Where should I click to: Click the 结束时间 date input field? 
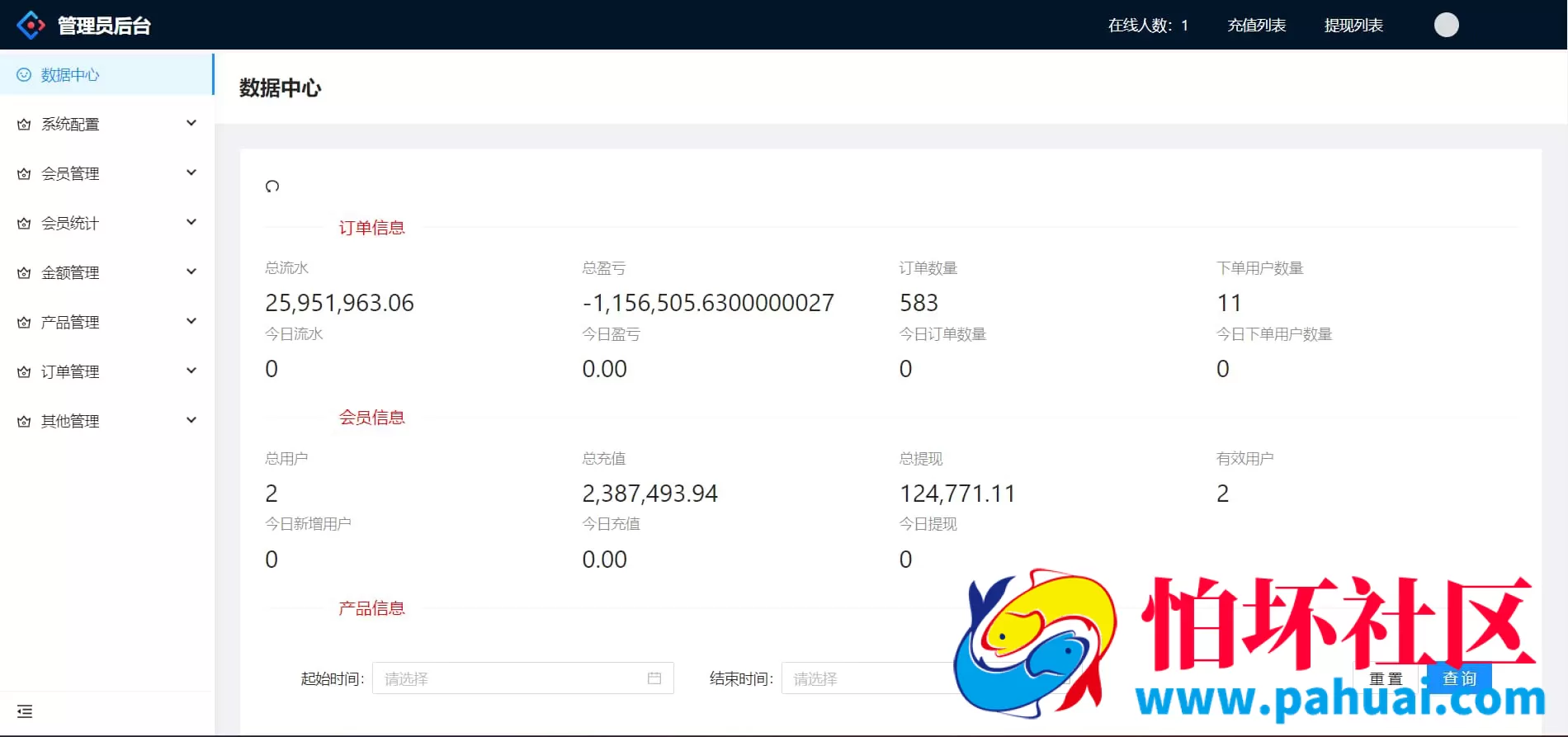coord(867,678)
